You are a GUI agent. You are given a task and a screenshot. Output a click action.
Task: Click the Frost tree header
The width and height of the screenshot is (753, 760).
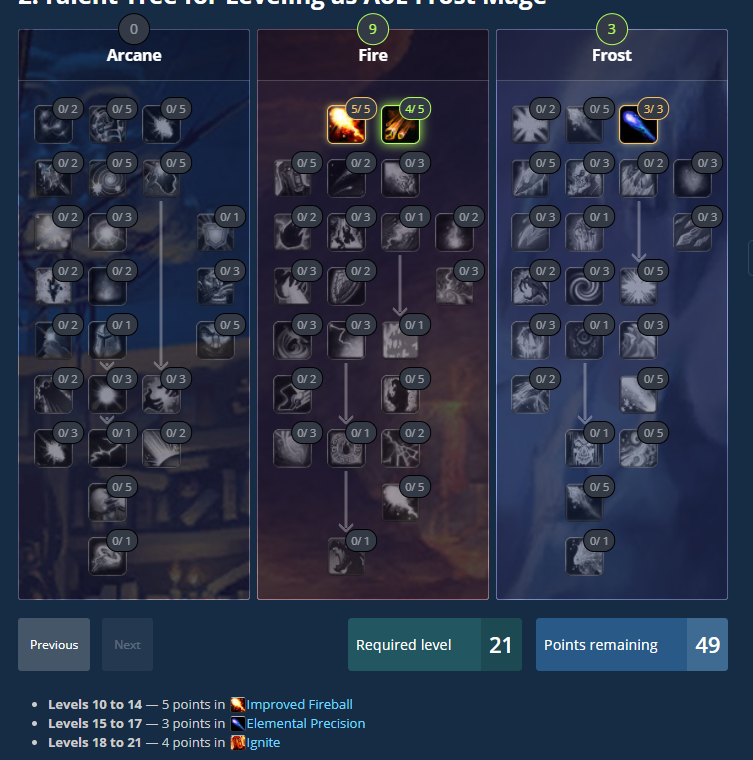click(x=612, y=55)
